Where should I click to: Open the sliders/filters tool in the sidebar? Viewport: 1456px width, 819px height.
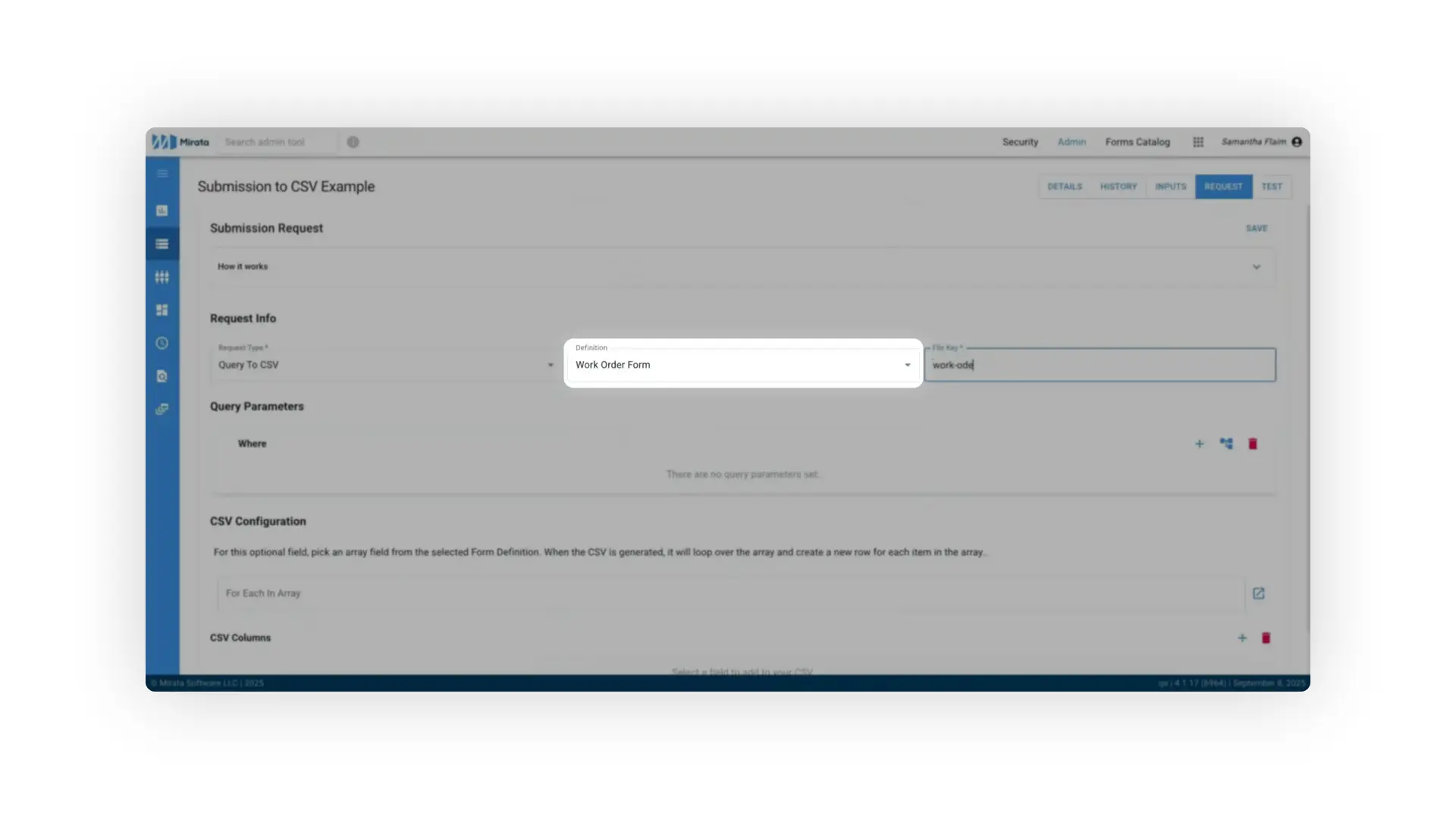[x=162, y=277]
